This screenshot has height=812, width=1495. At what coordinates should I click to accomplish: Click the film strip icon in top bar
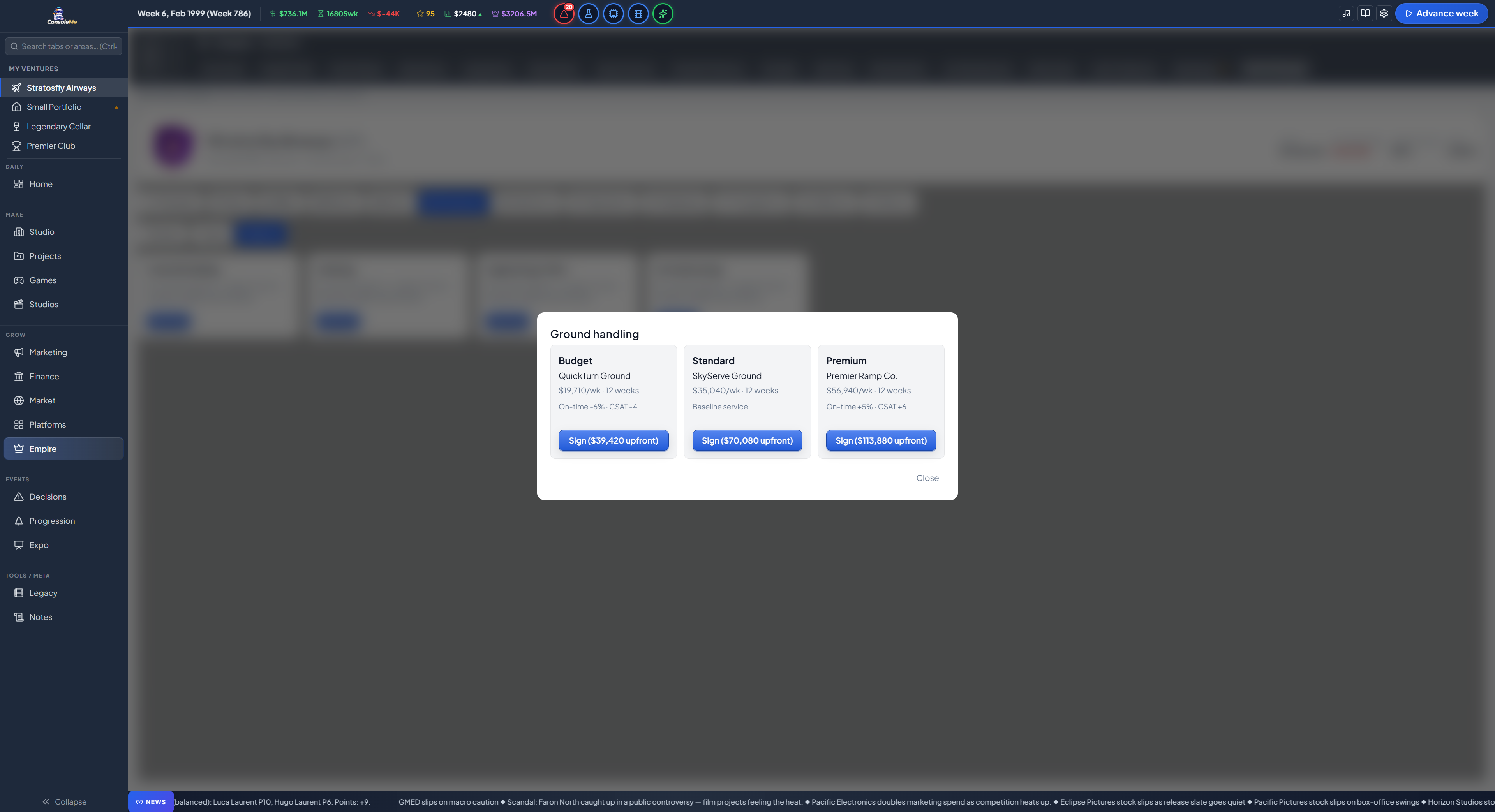coord(638,13)
